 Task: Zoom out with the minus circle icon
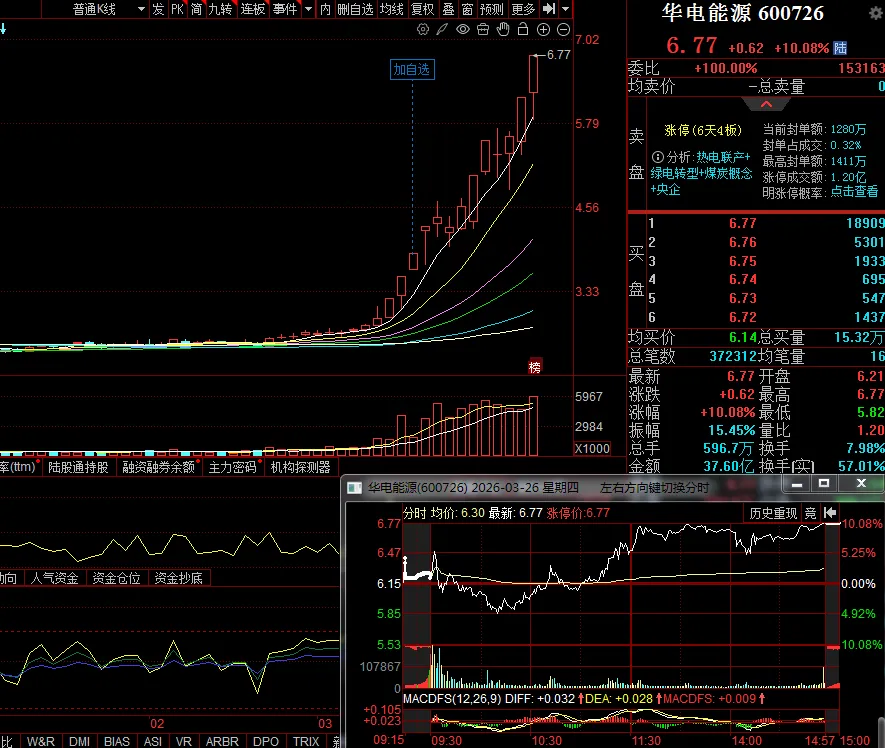563,29
